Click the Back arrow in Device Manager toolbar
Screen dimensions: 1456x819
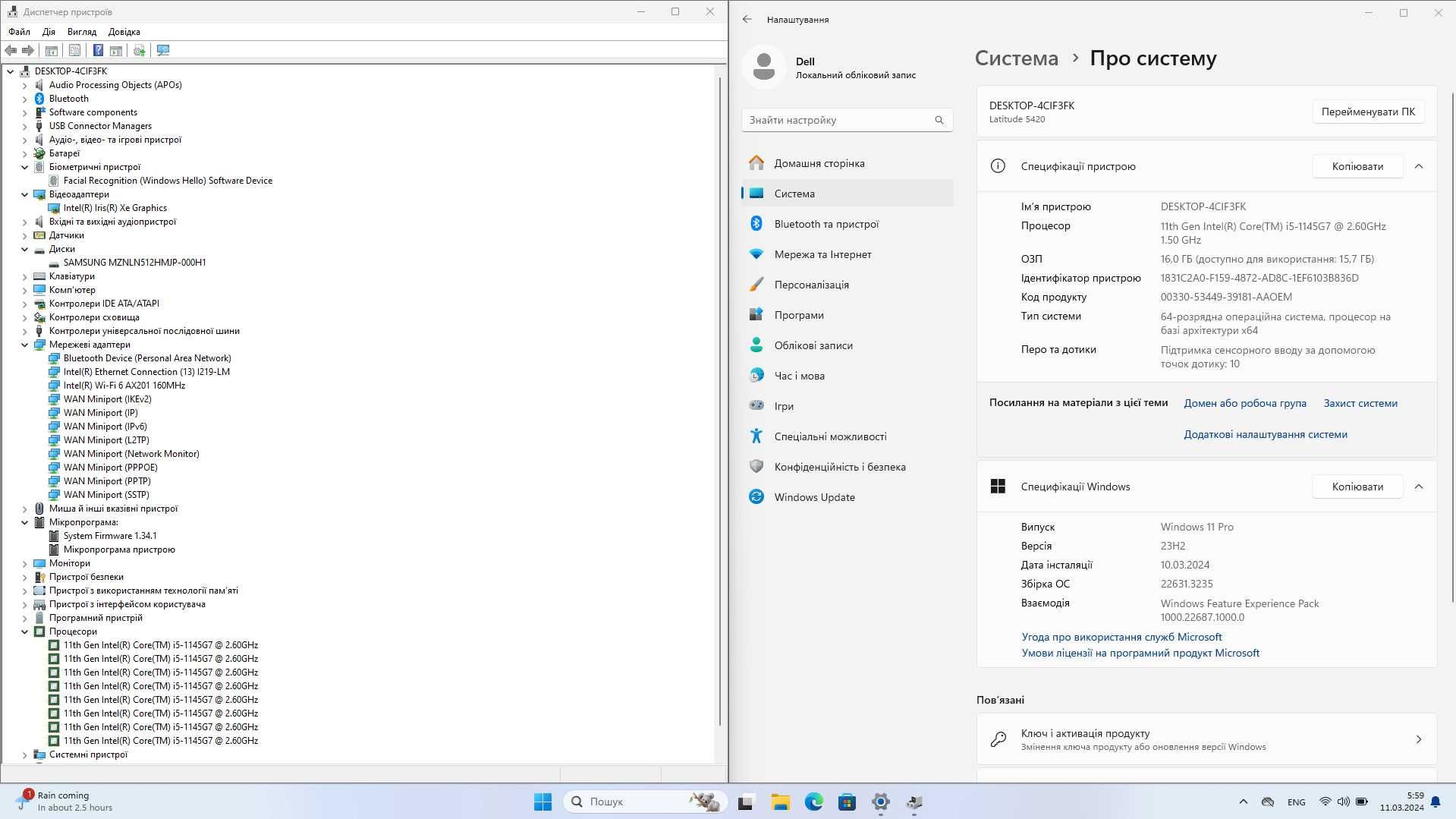click(11, 50)
